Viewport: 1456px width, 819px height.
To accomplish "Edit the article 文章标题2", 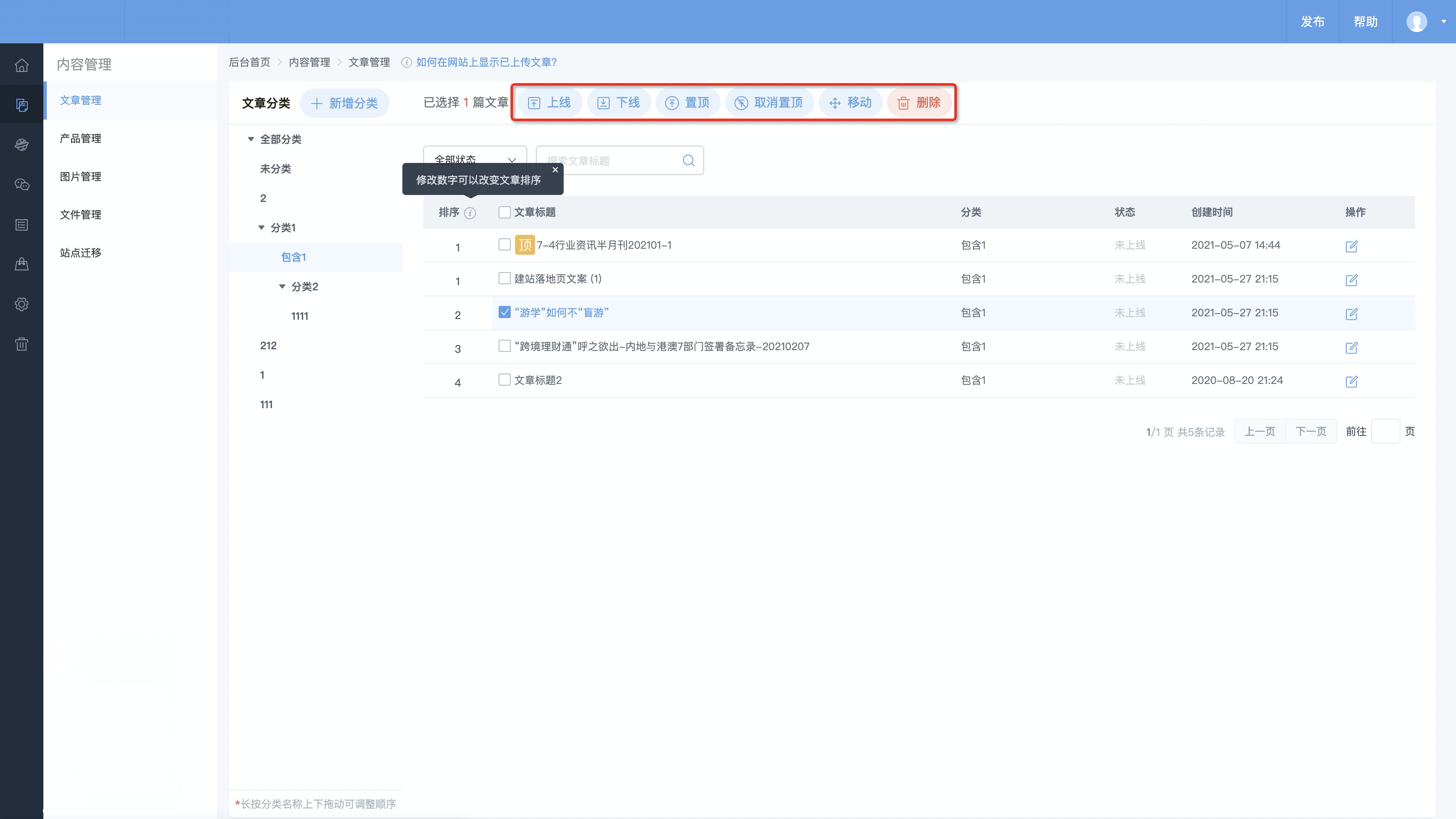I will (x=1352, y=382).
